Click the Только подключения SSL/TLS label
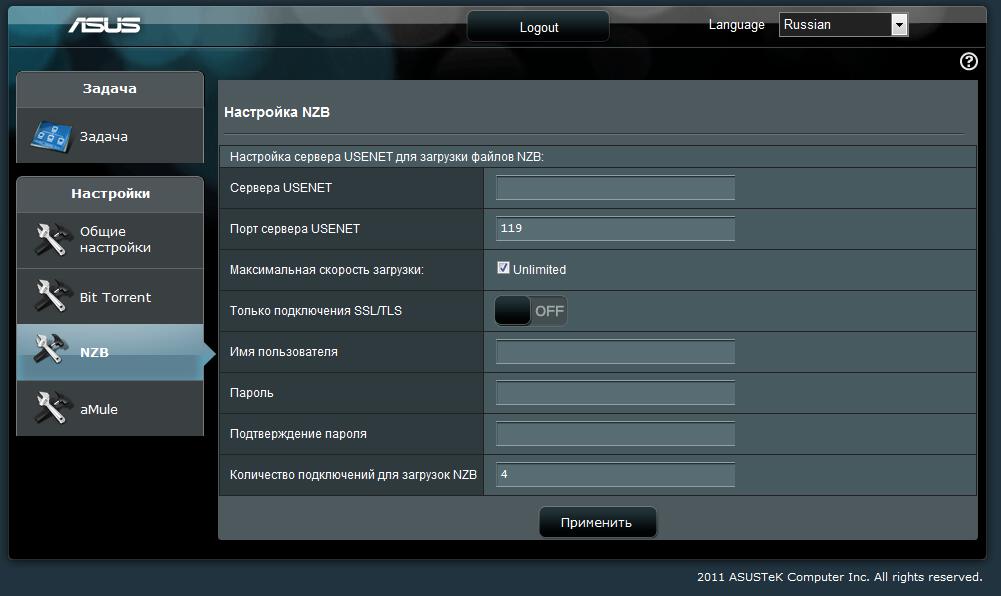 pyautogui.click(x=315, y=311)
